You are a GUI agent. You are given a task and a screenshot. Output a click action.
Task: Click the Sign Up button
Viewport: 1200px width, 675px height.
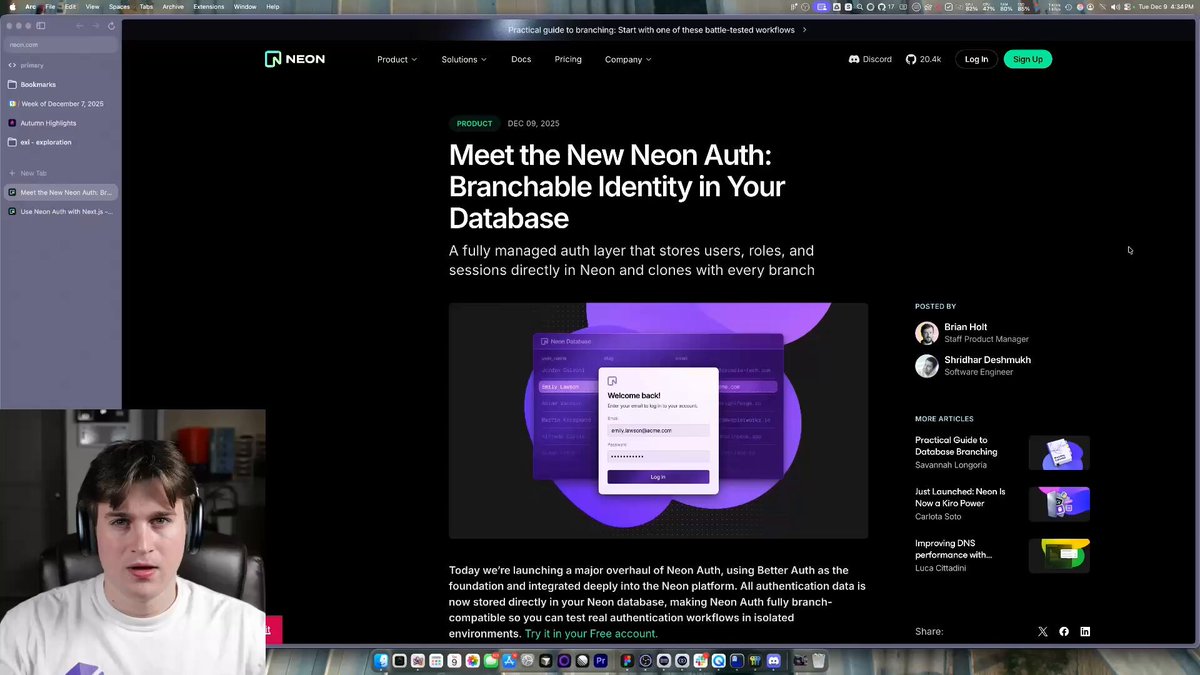tap(1027, 59)
